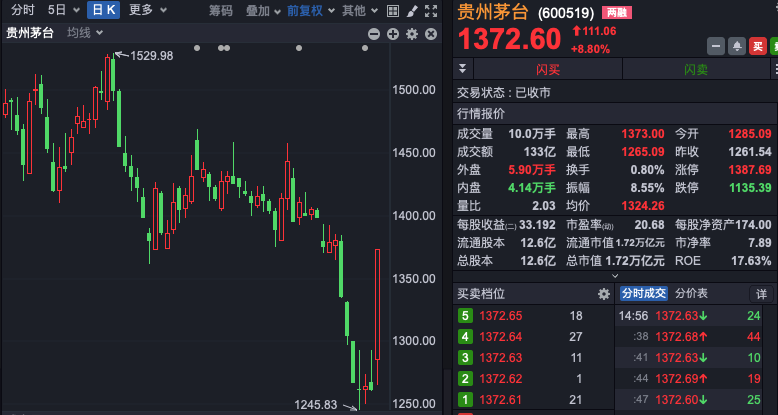Viewport: 778px width, 415px height.
Task: Select sell level 5 indicator
Action: 465,316
